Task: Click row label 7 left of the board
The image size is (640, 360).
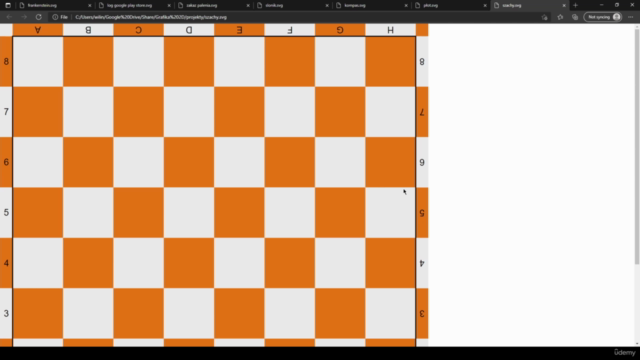Action: 6,112
